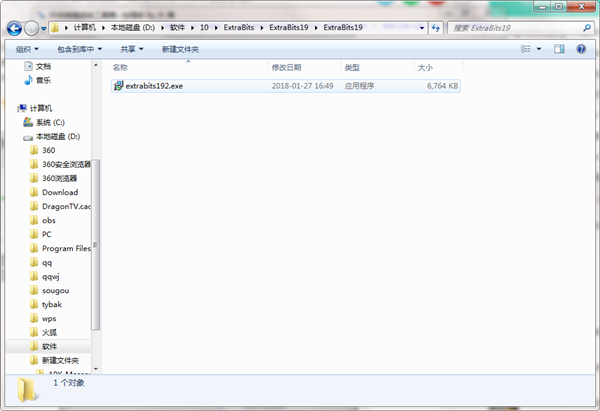Select the 软件 folder in the tree
Image resolution: width=600 pixels, height=411 pixels.
pos(49,346)
